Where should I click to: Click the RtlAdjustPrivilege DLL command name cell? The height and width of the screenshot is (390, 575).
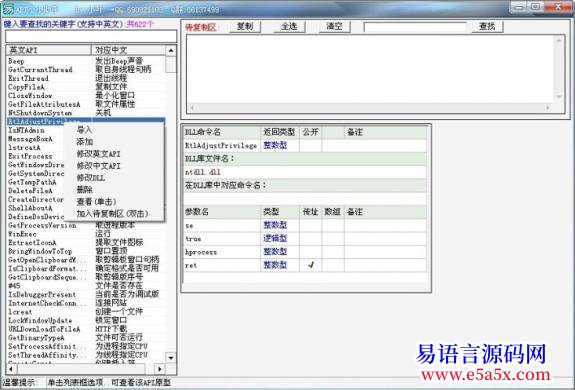[221, 146]
